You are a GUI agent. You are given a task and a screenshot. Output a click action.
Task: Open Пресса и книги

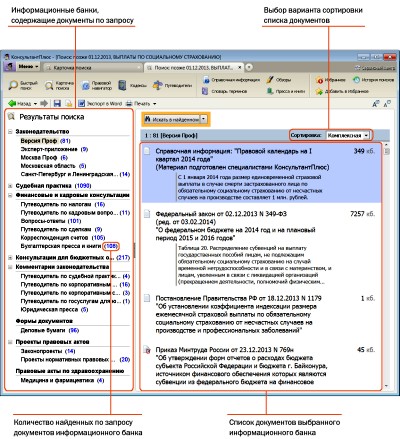pyautogui.click(x=286, y=91)
